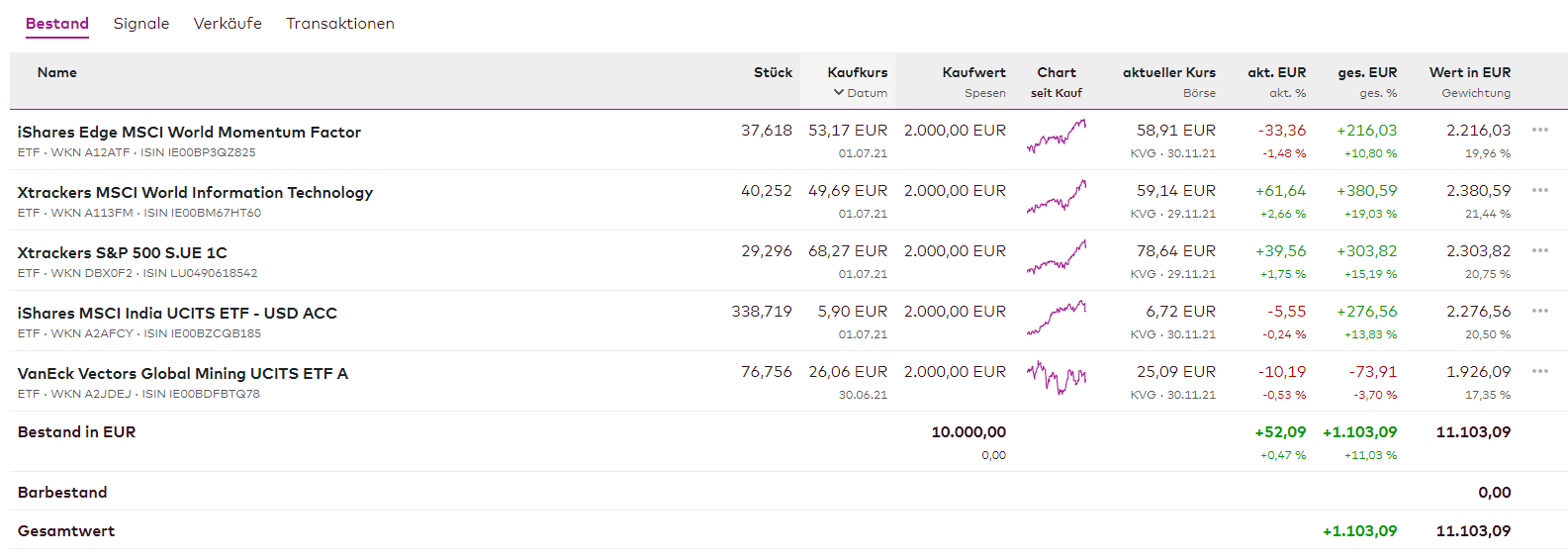Sort table by Name column header
The height and width of the screenshot is (559, 1568).
click(x=57, y=73)
